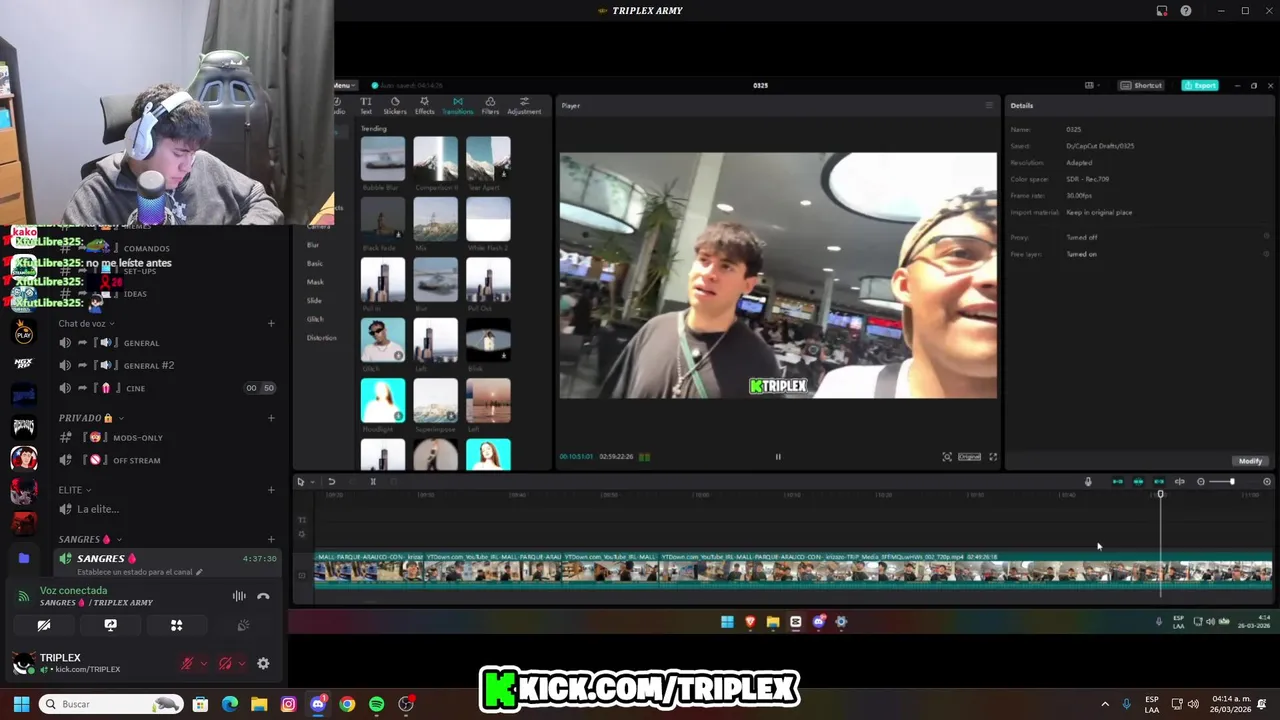Toggle Discord noise suppression icon
Screen dimensions: 1280x720
pyautogui.click(x=239, y=596)
